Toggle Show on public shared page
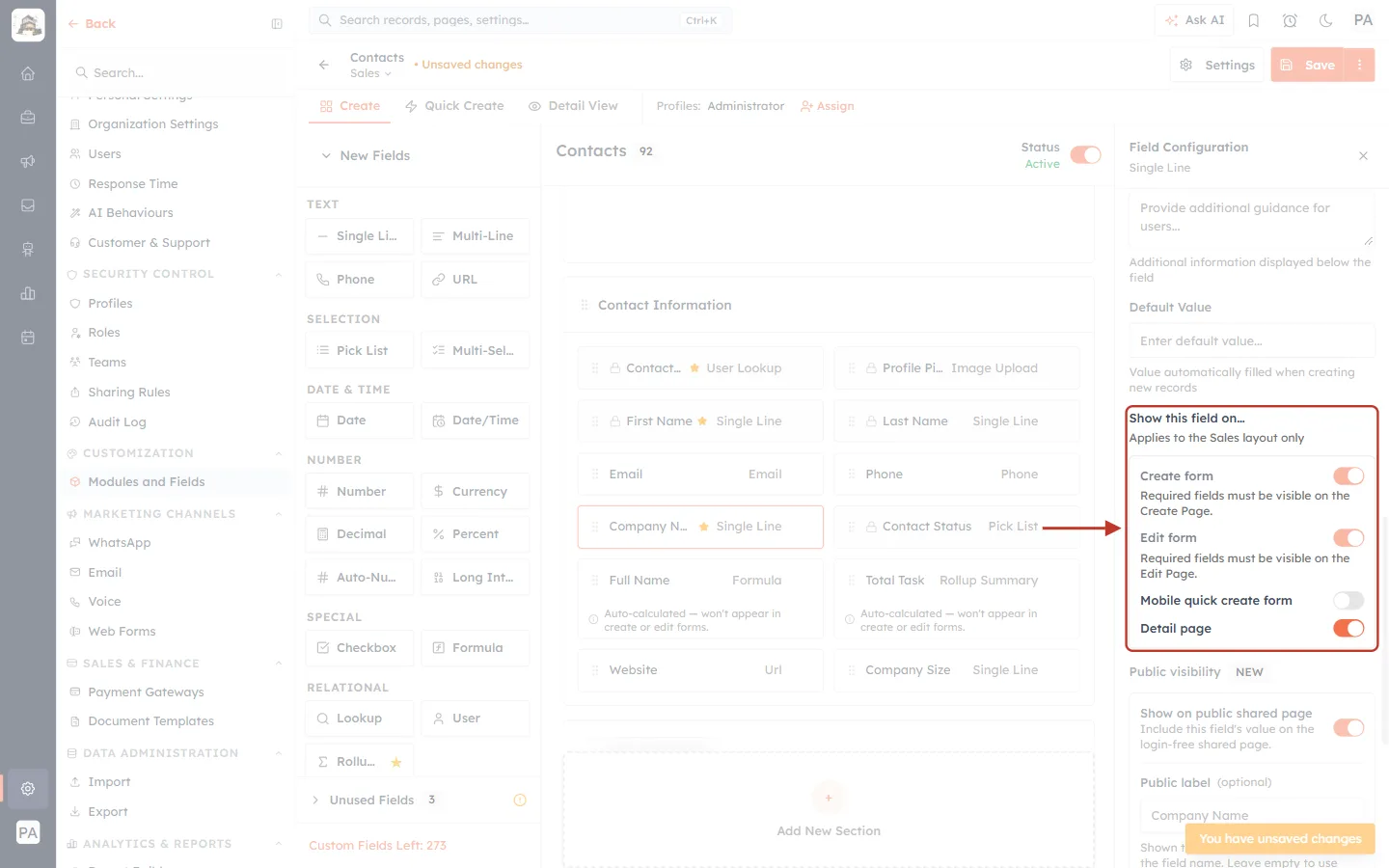Screen dimensions: 1389x868 1348,727
